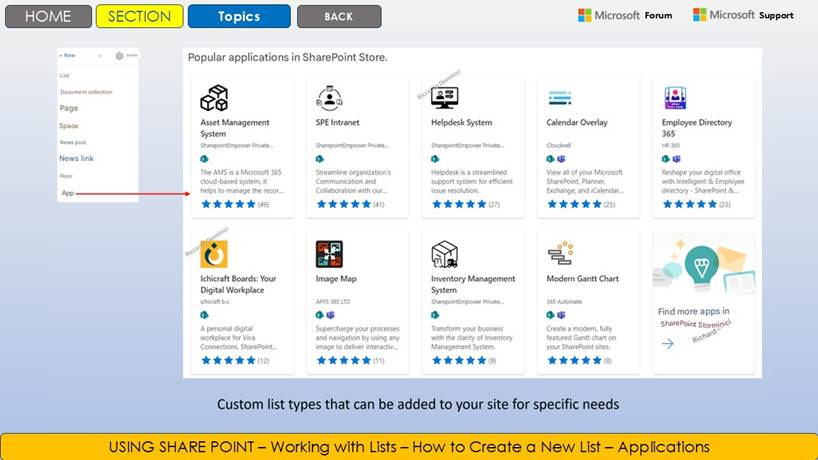The height and width of the screenshot is (460, 818).
Task: Select the Helpdesk System icon
Action: [444, 98]
